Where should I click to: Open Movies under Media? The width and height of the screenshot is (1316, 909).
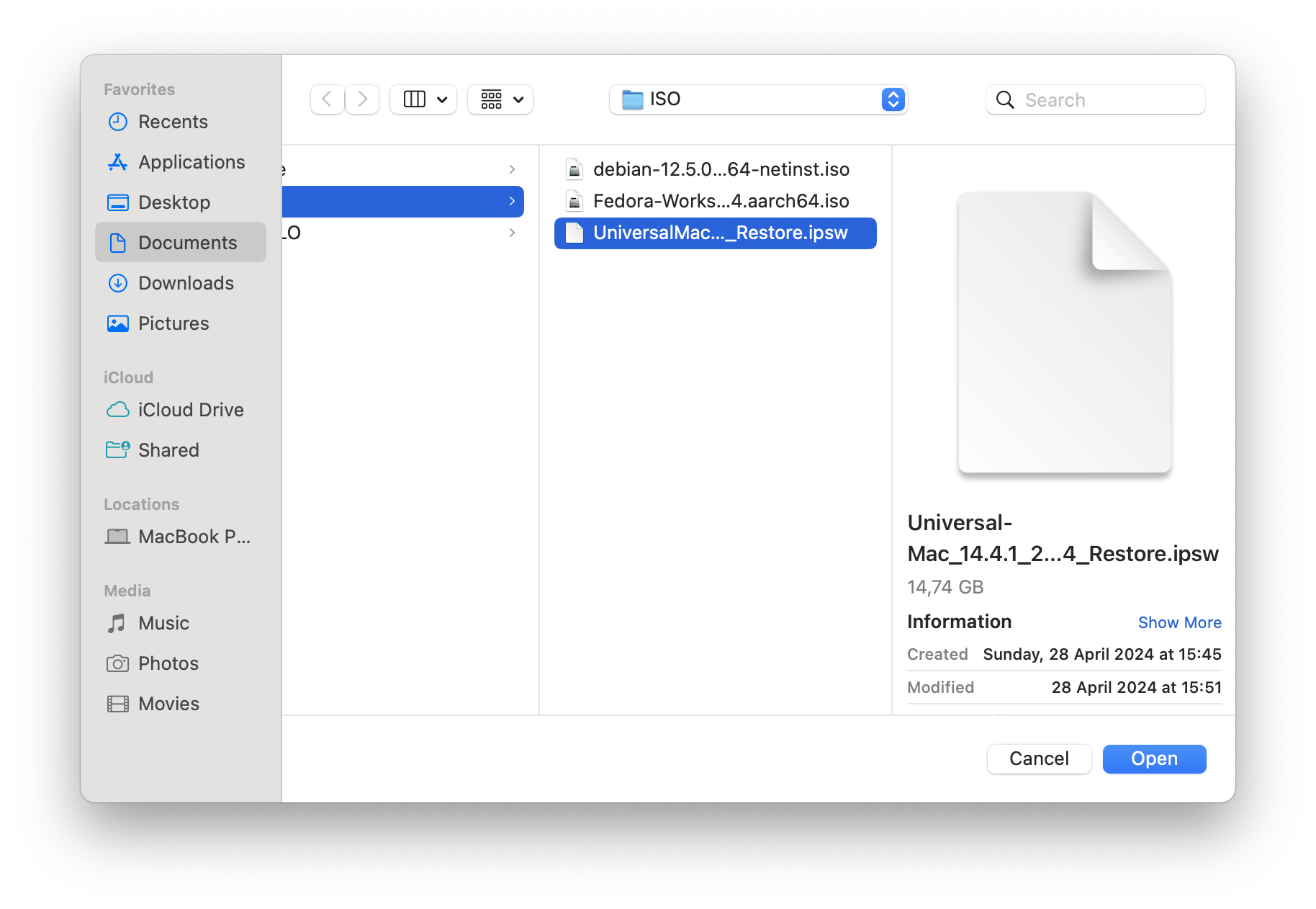point(180,704)
